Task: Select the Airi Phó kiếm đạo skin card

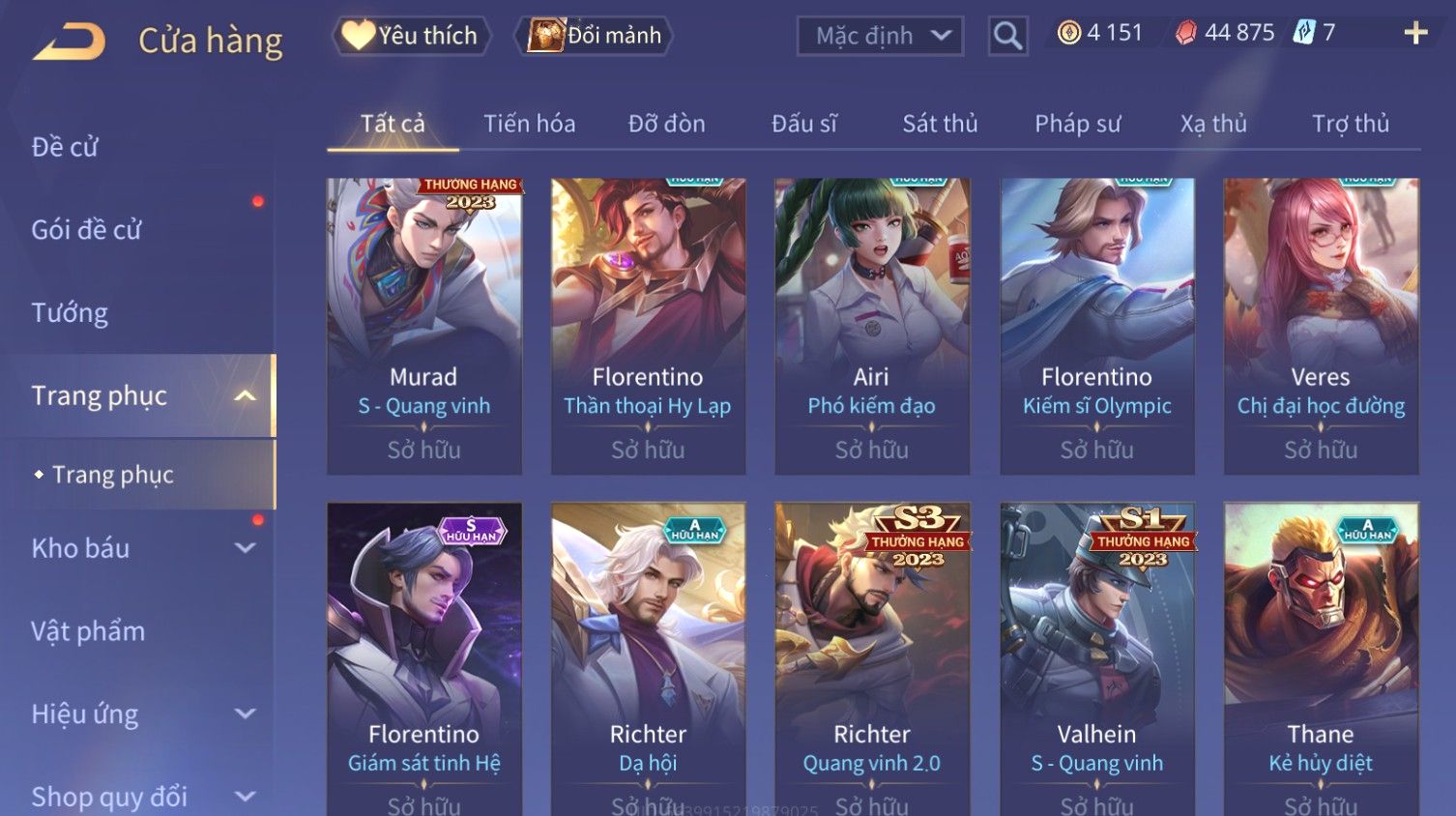Action: pos(871,326)
